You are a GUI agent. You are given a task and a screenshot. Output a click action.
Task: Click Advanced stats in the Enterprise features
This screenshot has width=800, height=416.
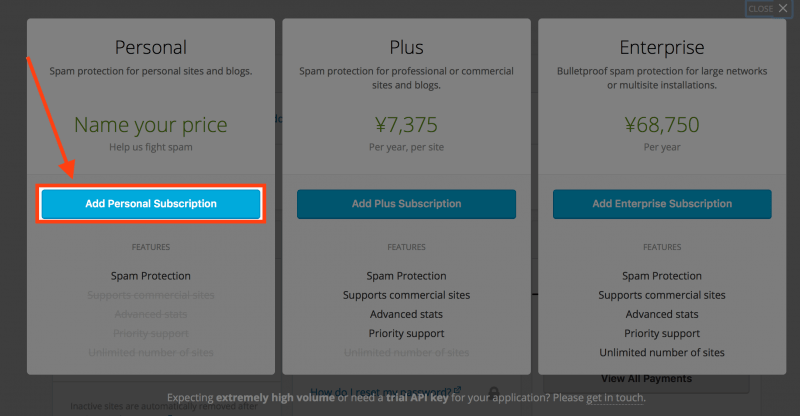tap(662, 314)
